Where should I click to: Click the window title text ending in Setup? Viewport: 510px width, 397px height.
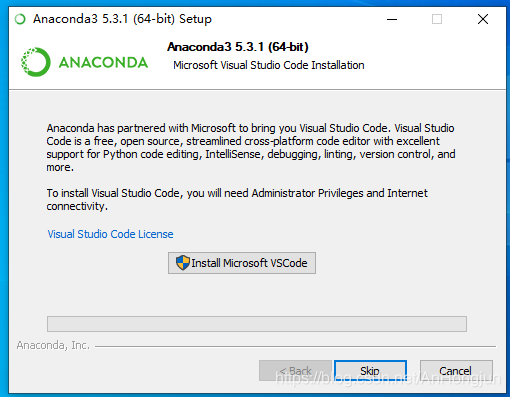coord(122,19)
